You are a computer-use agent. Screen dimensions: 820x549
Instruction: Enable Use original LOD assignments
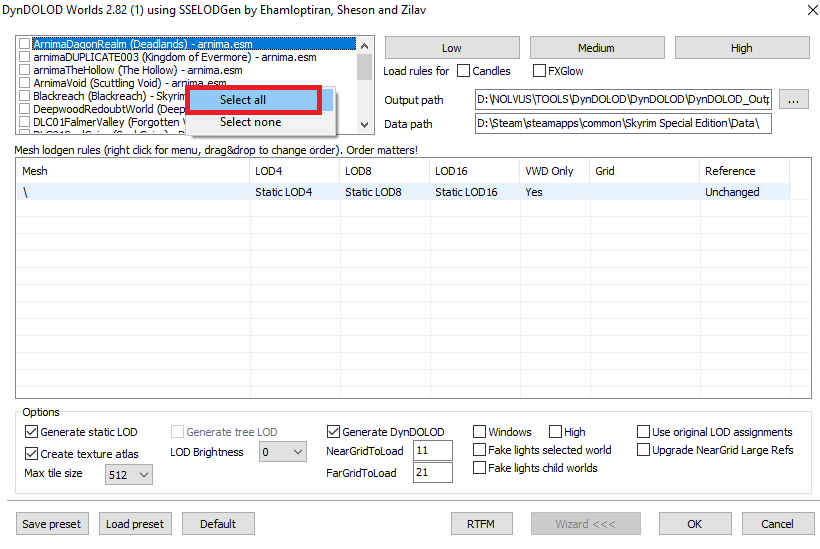click(643, 432)
